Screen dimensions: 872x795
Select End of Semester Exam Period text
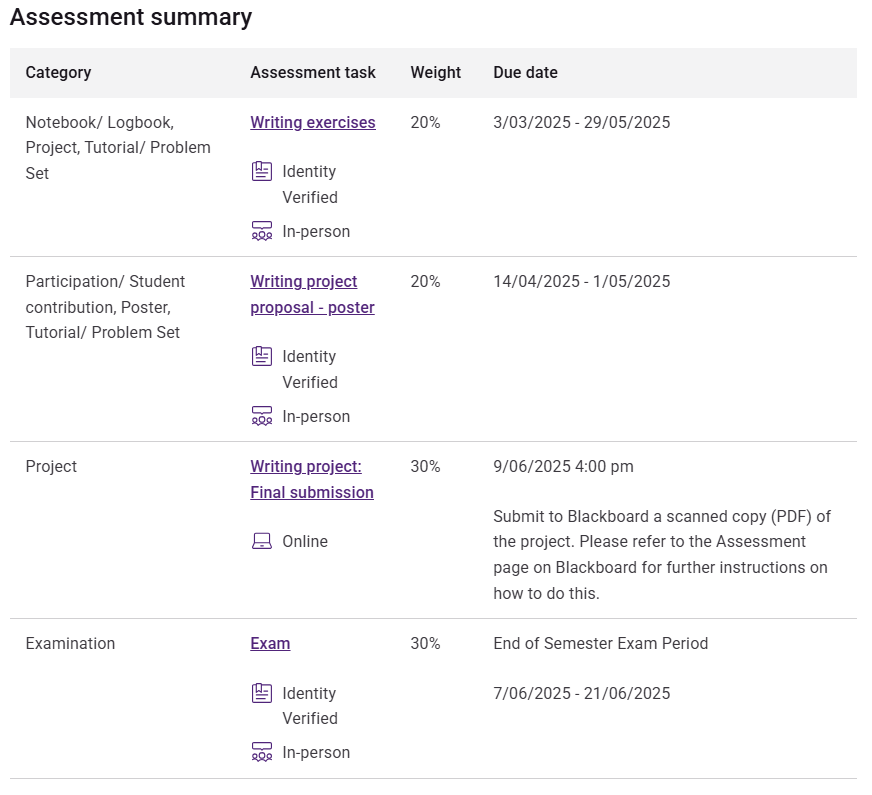coord(600,644)
